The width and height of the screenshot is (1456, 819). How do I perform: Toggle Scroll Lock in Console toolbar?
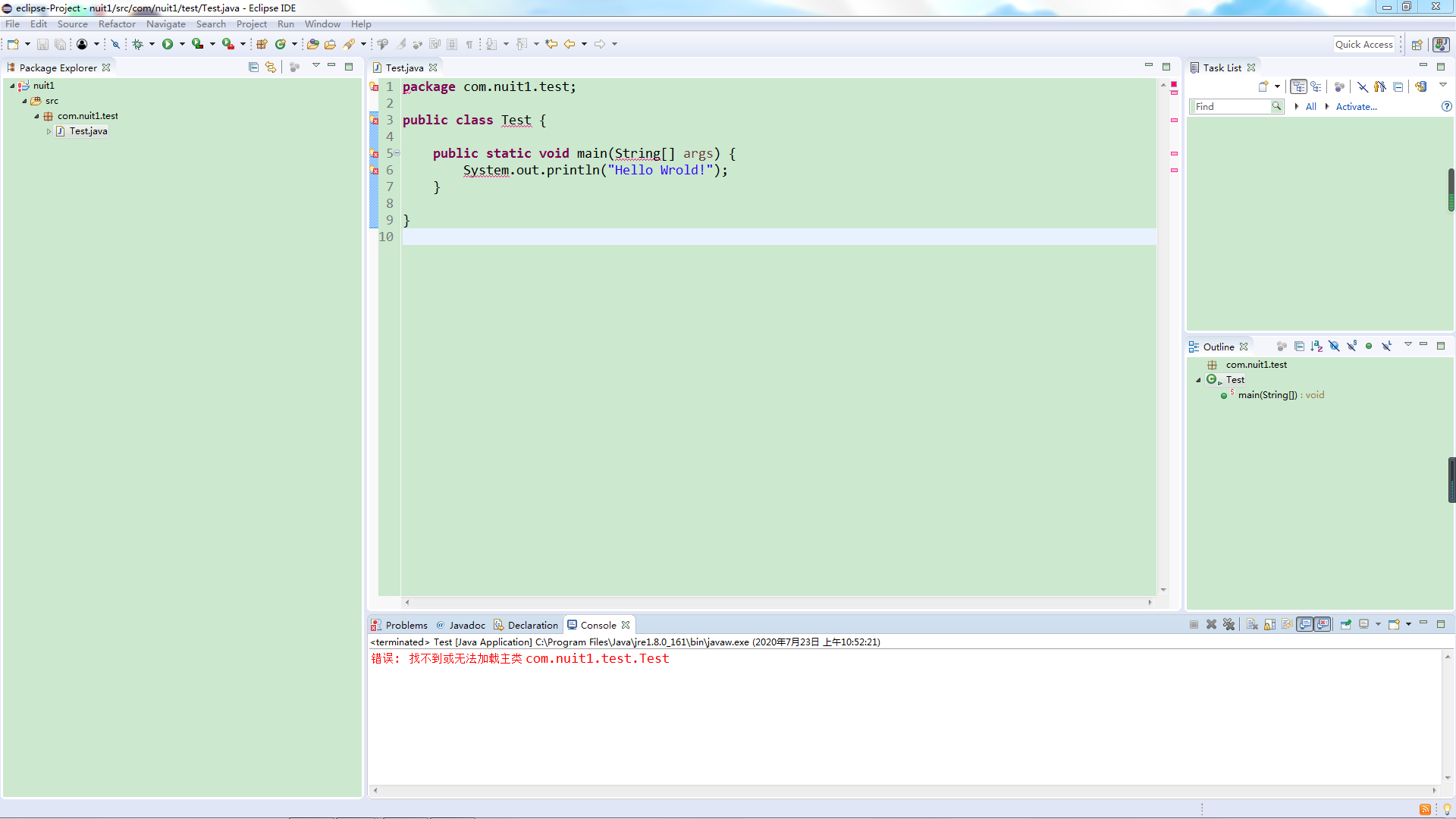(1269, 625)
